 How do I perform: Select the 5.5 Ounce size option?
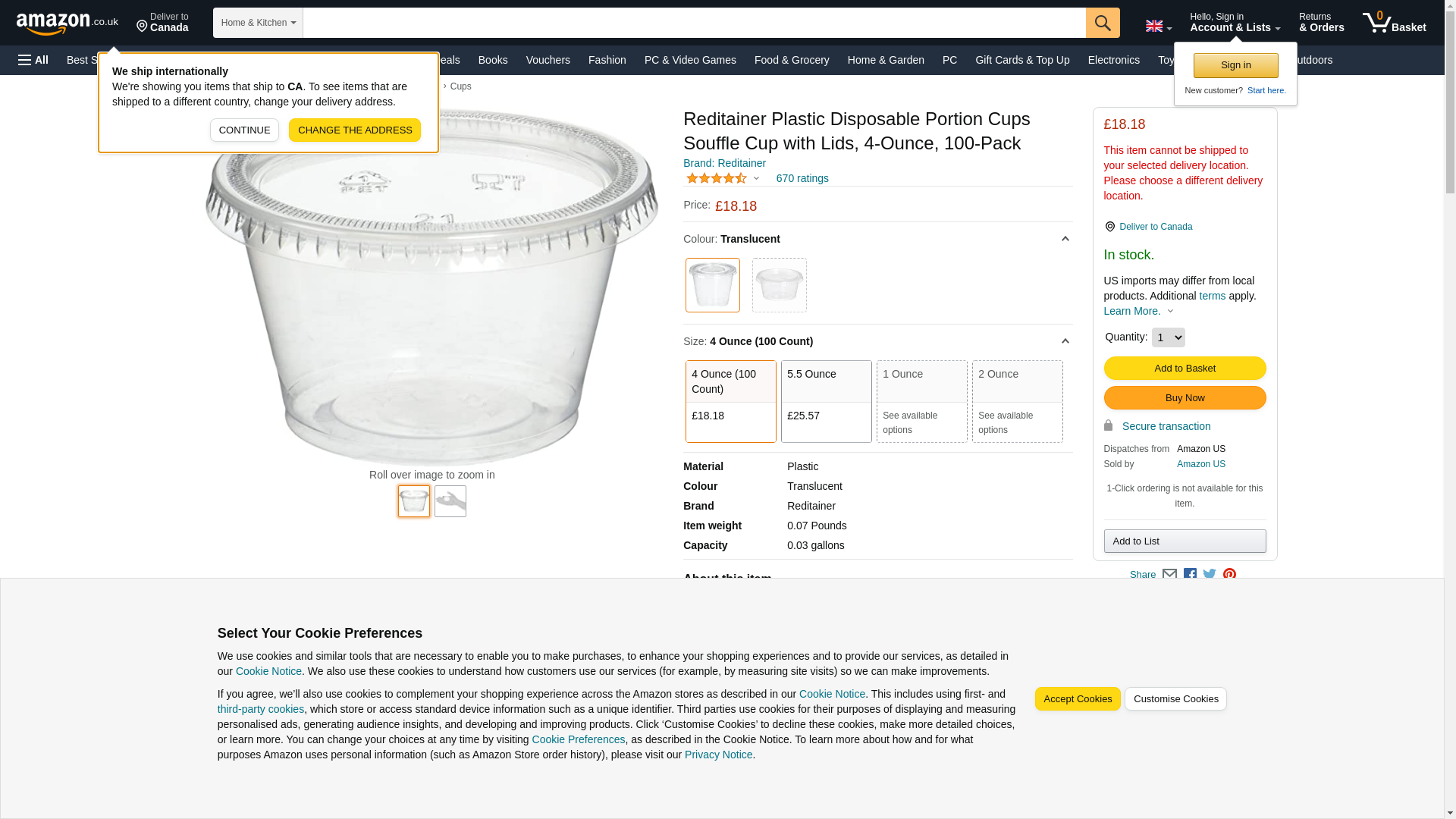[x=826, y=400]
